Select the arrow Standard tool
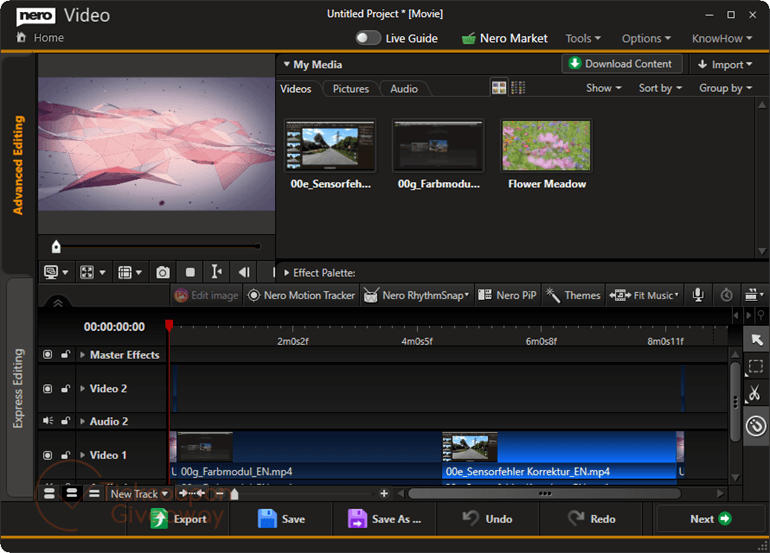 coord(756,339)
